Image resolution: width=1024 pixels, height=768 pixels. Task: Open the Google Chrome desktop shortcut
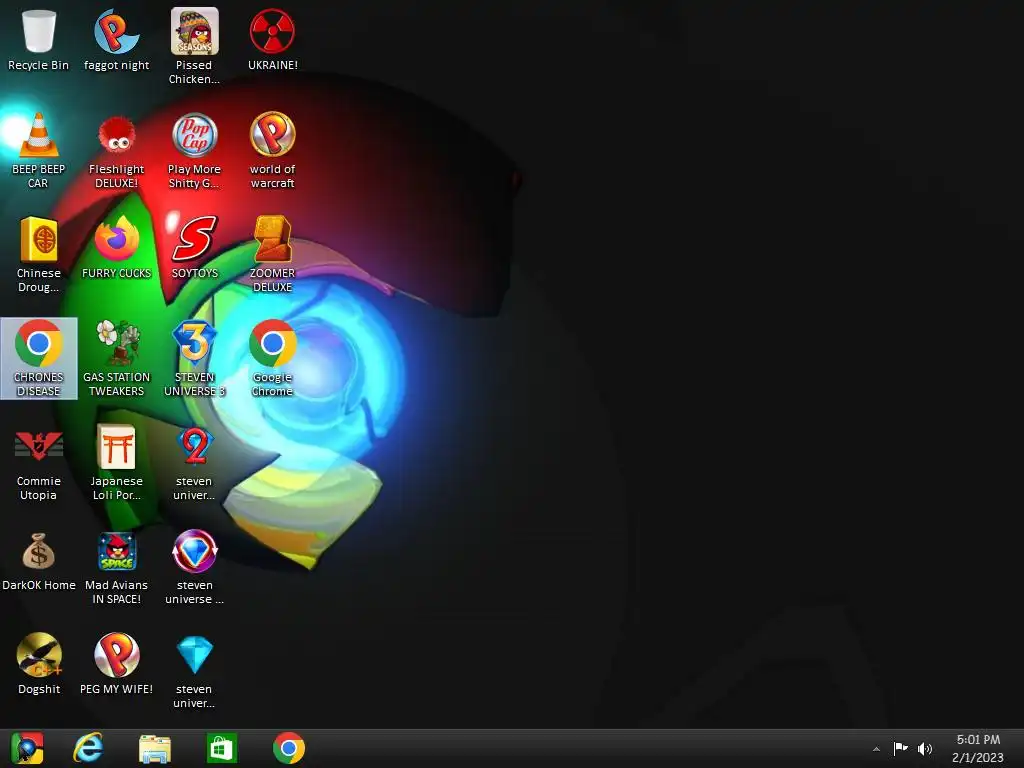click(272, 343)
